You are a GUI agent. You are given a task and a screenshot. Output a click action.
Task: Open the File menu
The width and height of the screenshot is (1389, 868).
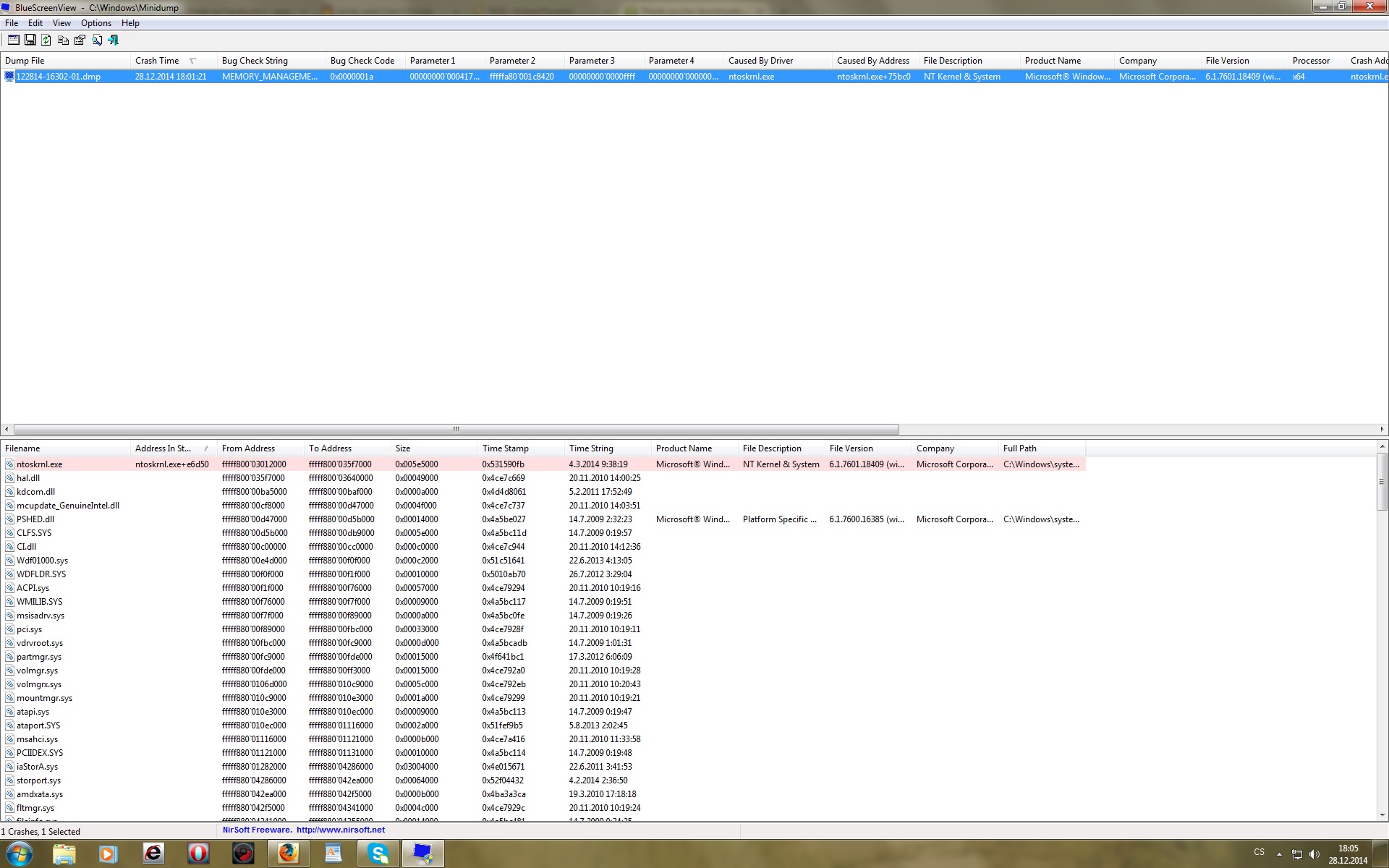12,23
